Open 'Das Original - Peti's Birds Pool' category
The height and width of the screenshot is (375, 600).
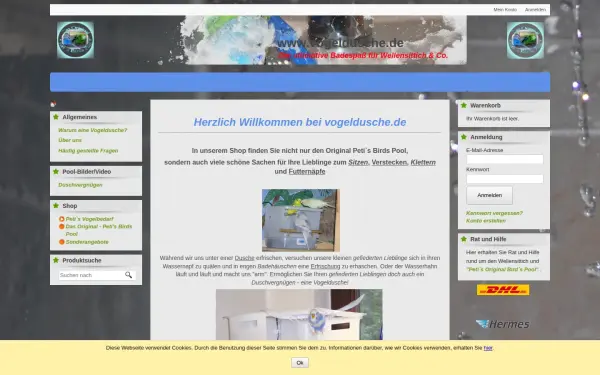tap(99, 230)
